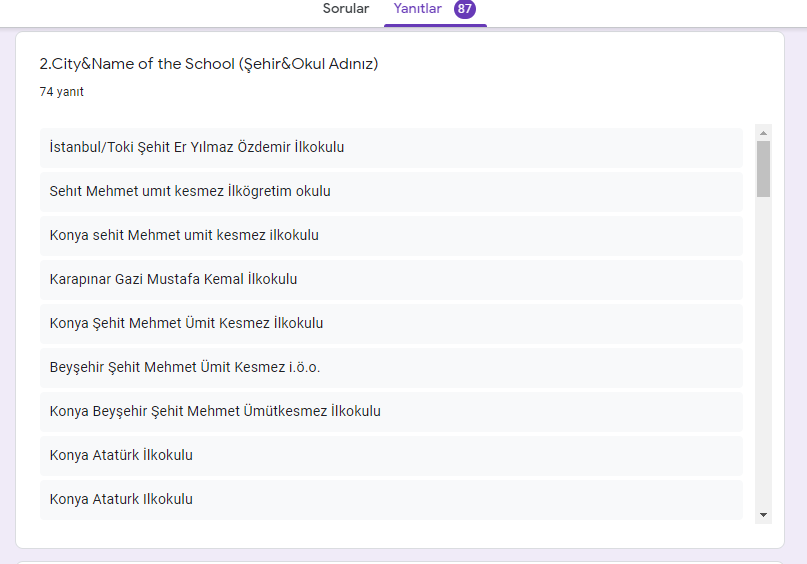Click the scroll down arrow of the response list
Image resolution: width=807 pixels, height=564 pixels.
click(764, 514)
